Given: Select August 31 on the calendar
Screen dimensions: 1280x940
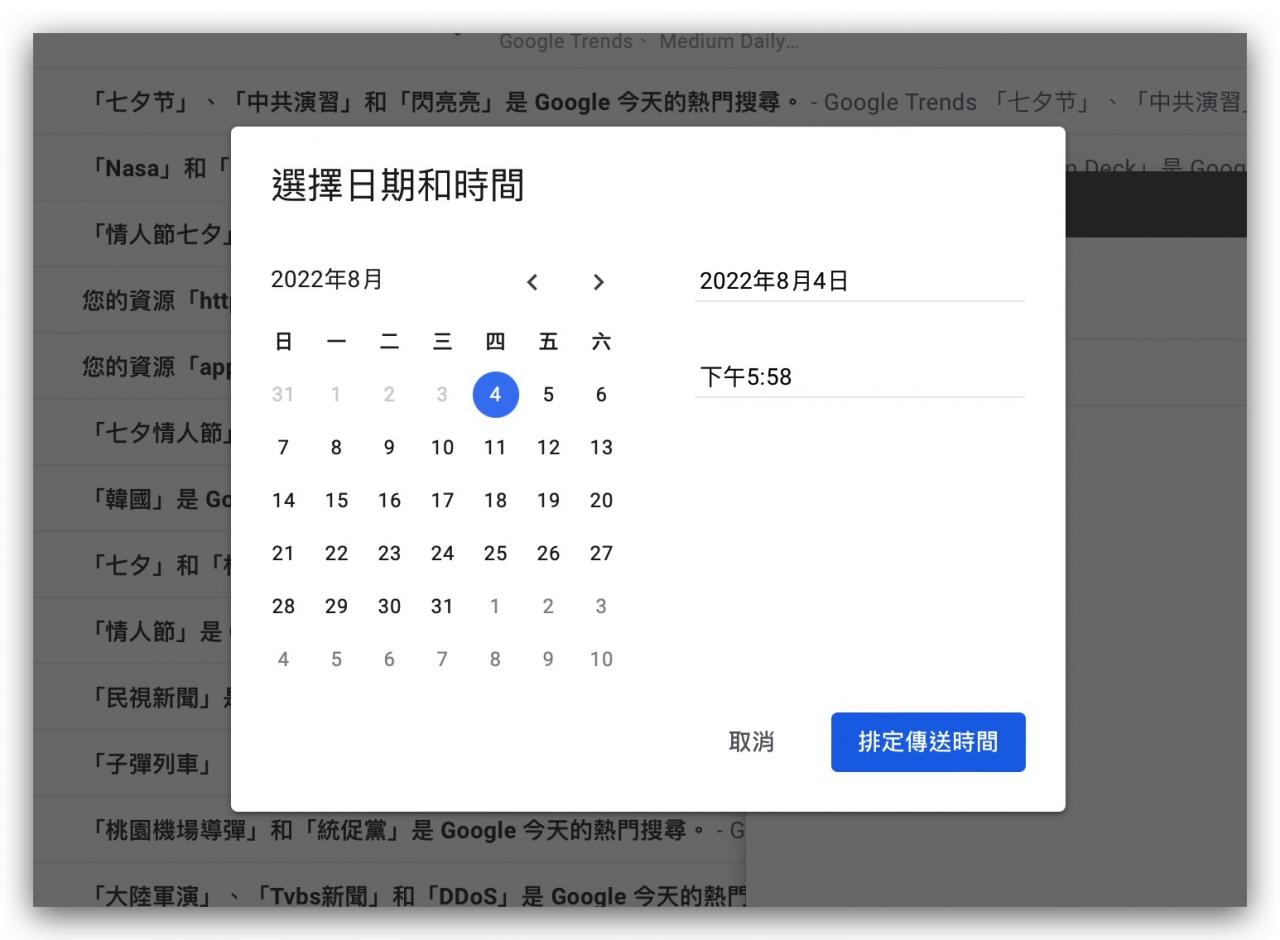Looking at the screenshot, I should [442, 606].
